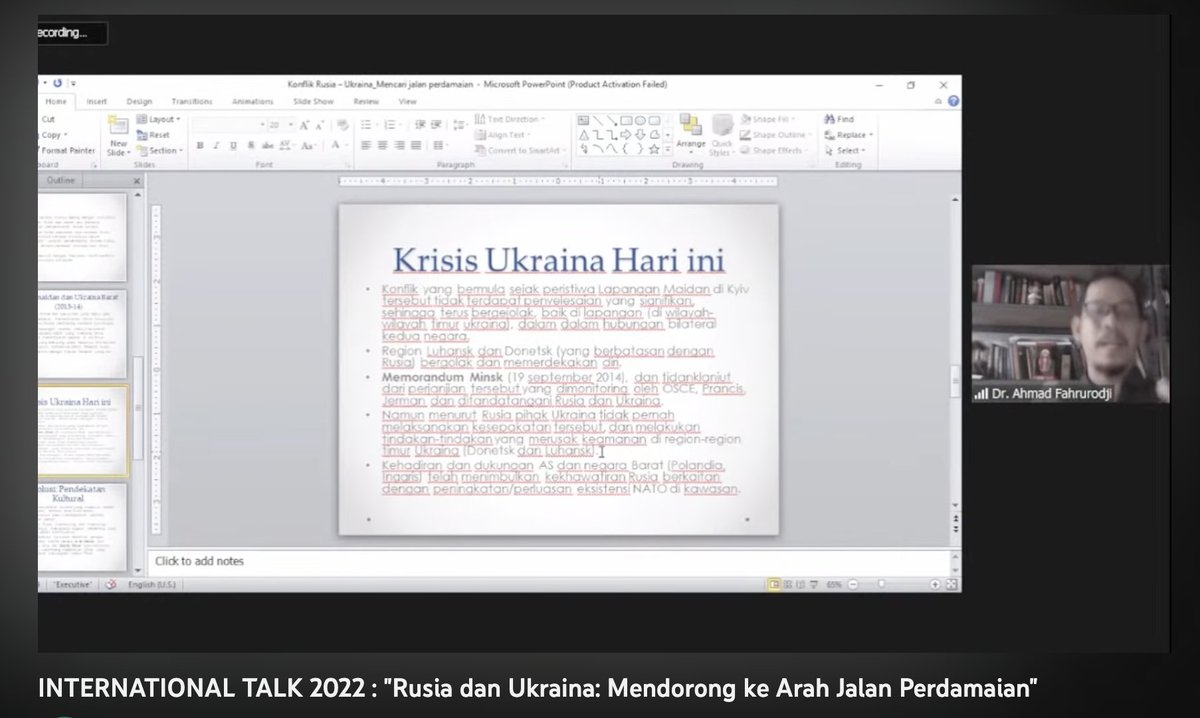Open the Slide Show ribbon tab
The image size is (1200, 718).
(313, 101)
